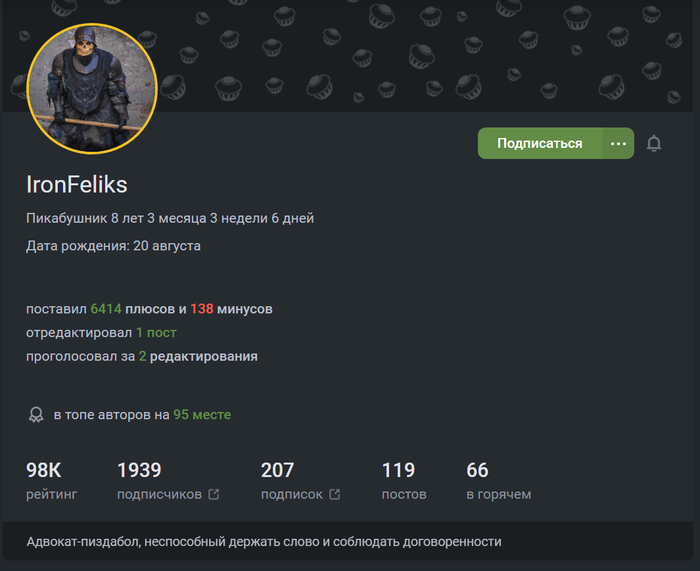Viewport: 700px width, 571px height.
Task: Click the user note text at bottom
Action: [264, 542]
